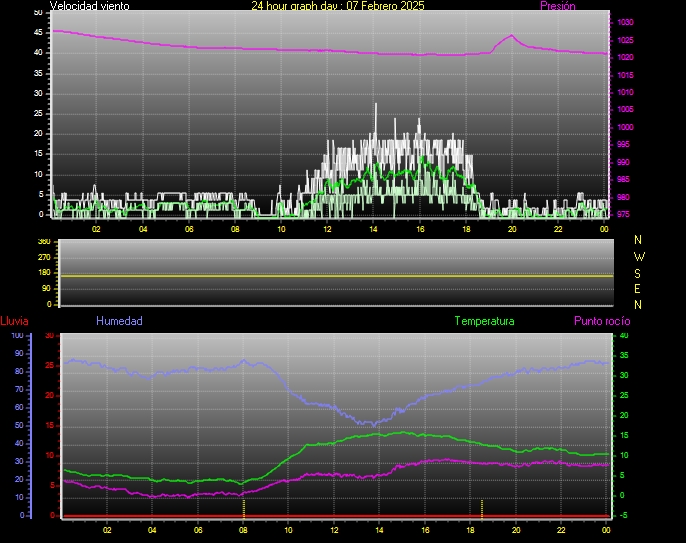The image size is (686, 543).
Task: Select the 'Presión' axis label
Action: [557, 6]
